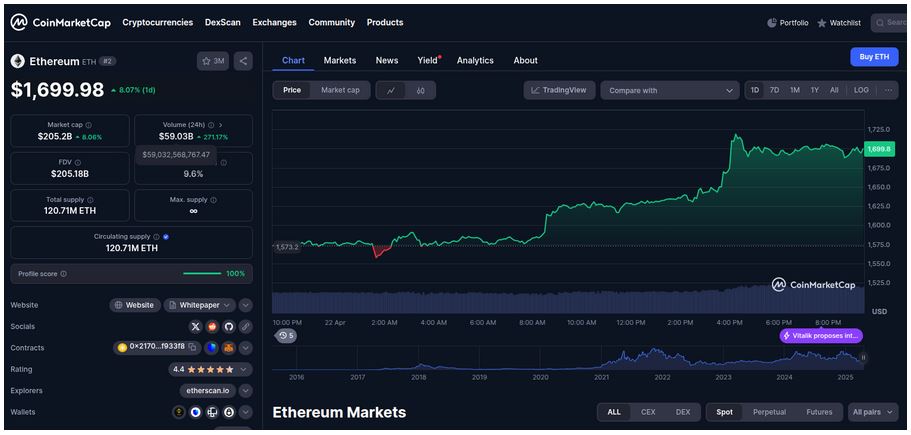Open the Watchlist link in header

[839, 23]
